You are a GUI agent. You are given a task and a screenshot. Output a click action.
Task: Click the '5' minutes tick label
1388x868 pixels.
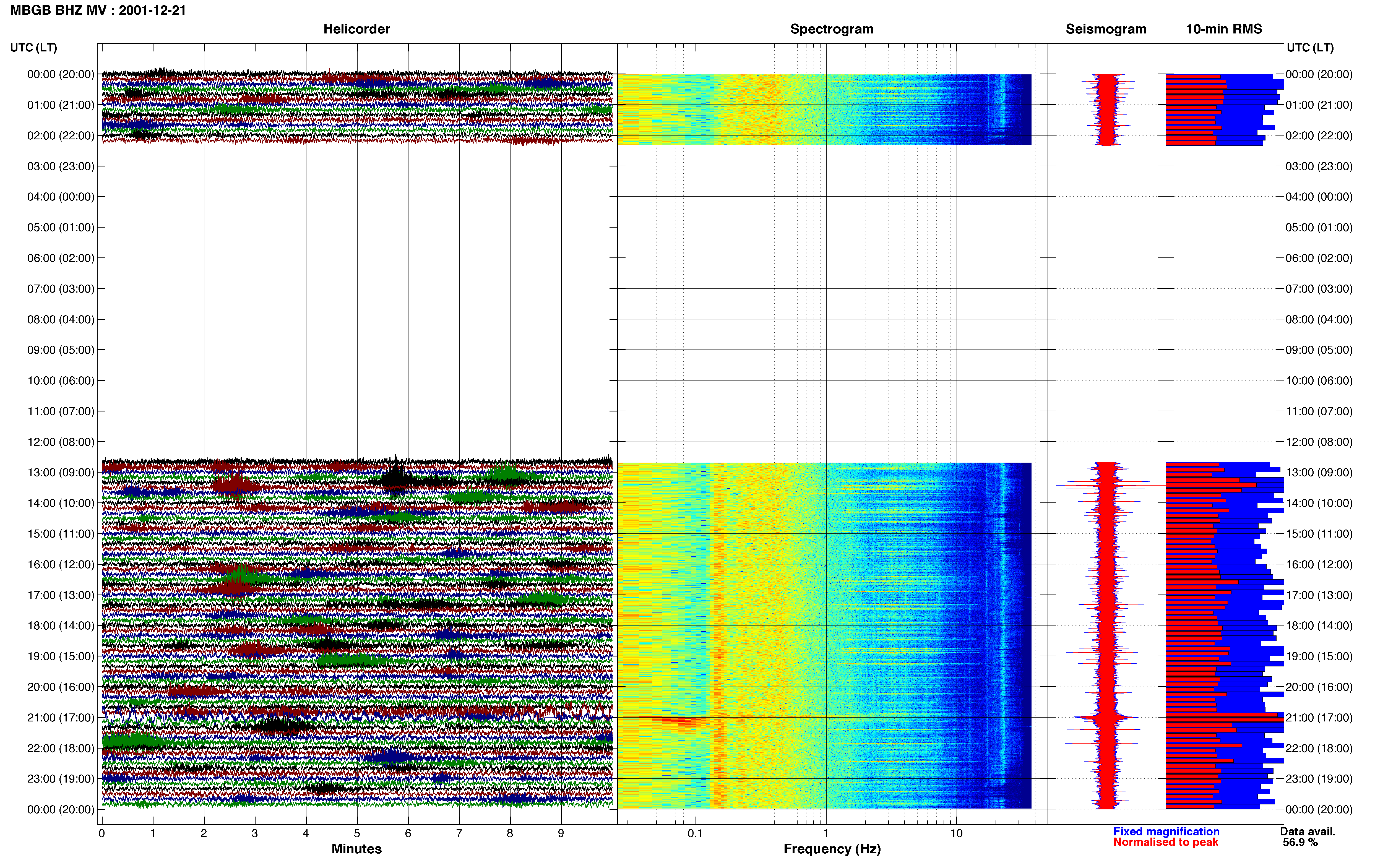357,833
